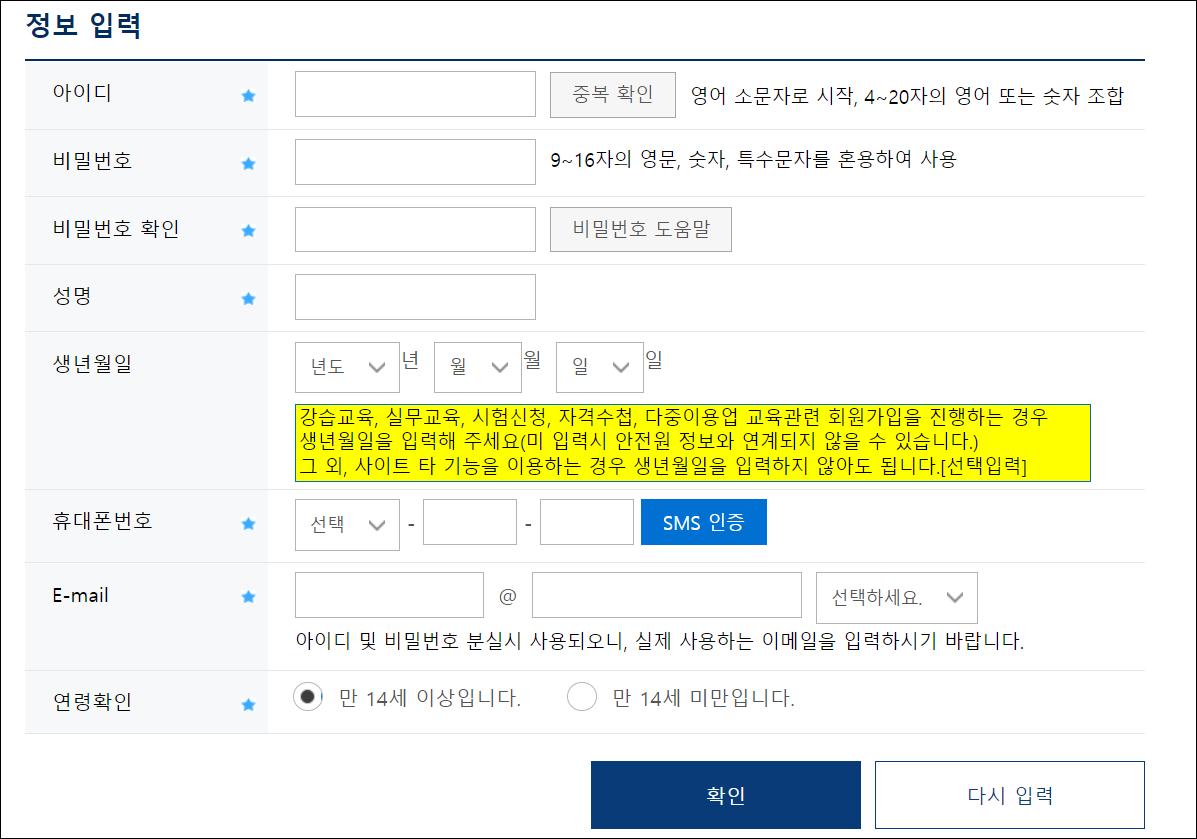Open the 비밀번호 도움말 password help
This screenshot has height=839, width=1197.
point(640,229)
